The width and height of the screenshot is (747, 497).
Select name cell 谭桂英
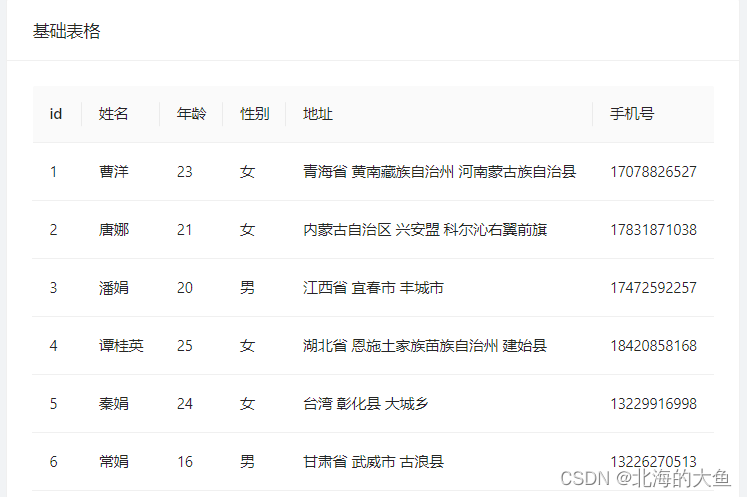(x=121, y=345)
